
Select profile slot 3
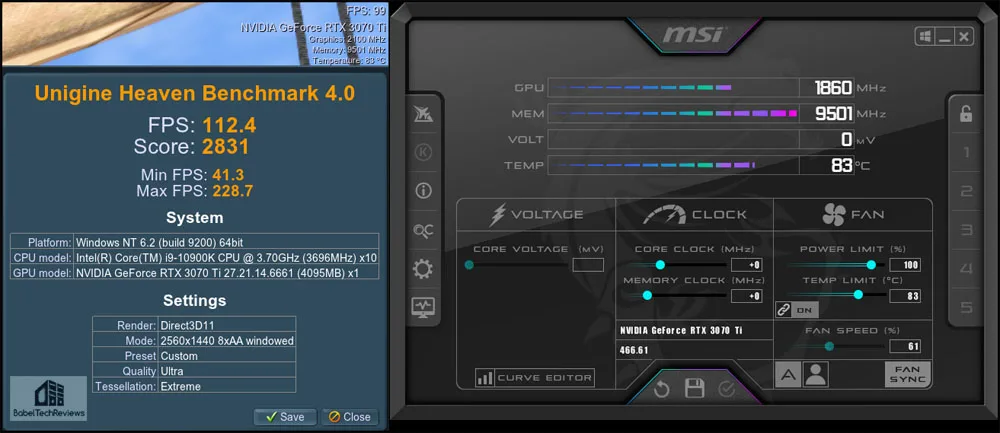point(966,230)
